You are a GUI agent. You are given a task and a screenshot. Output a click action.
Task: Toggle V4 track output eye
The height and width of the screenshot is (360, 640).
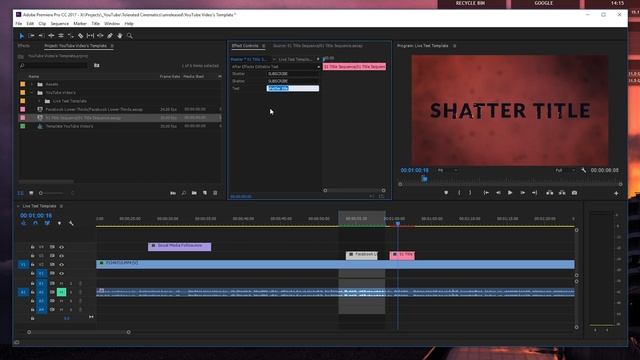[x=61, y=247]
